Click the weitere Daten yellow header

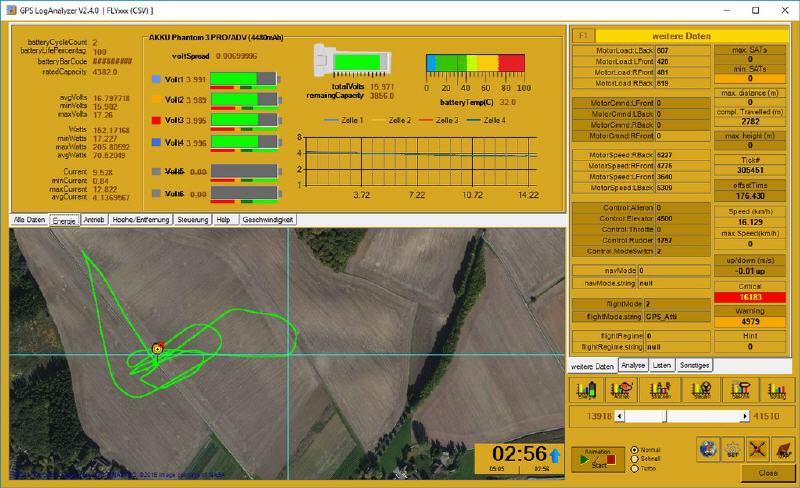pyautogui.click(x=692, y=36)
